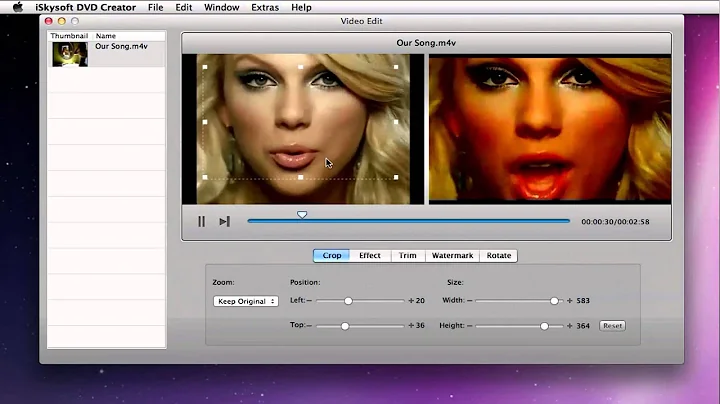
Task: Open the Apple menu
Action: tap(18, 7)
